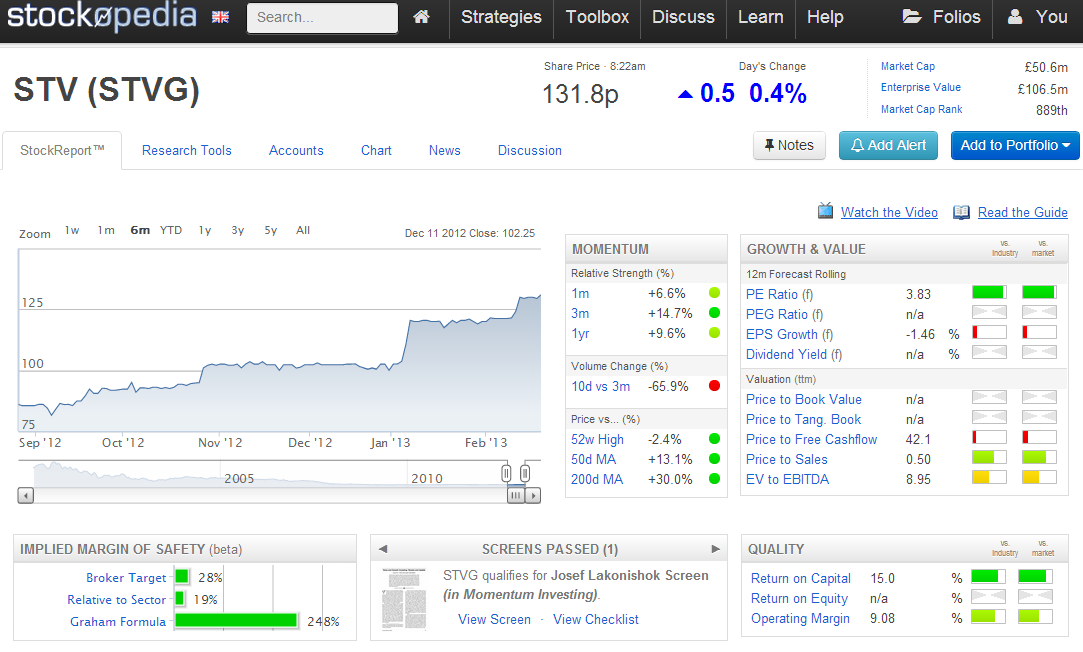Set chart zoom to 1m
1083x652 pixels.
pos(106,231)
